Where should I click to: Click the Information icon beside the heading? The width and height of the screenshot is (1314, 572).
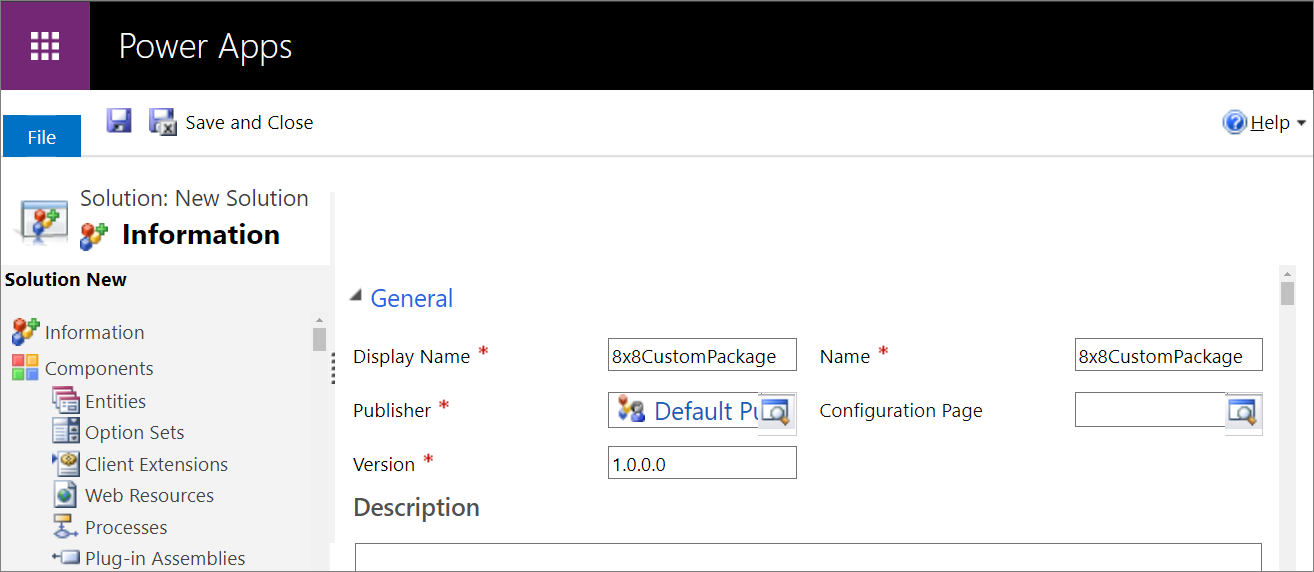click(94, 235)
